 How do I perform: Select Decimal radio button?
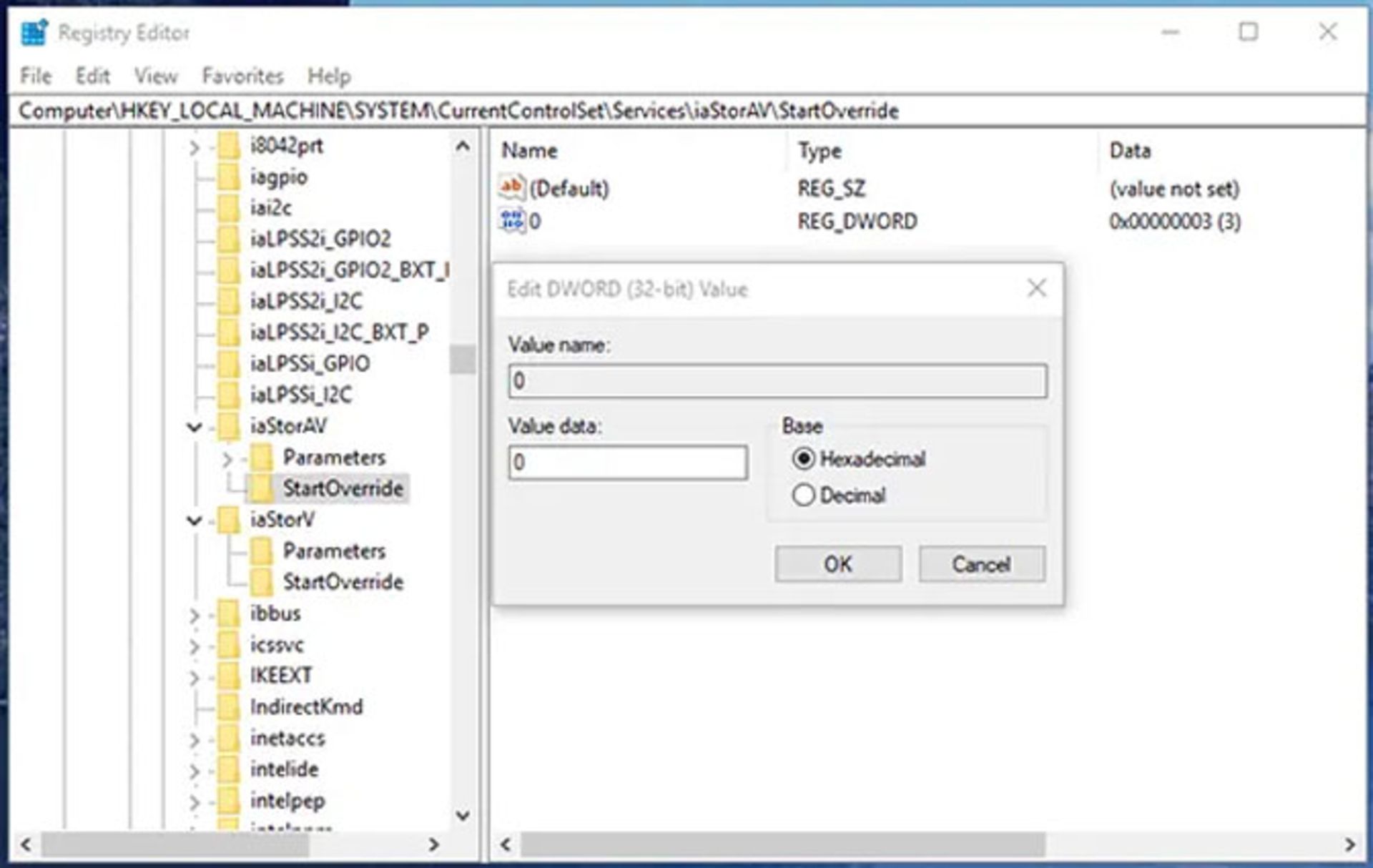(x=800, y=494)
